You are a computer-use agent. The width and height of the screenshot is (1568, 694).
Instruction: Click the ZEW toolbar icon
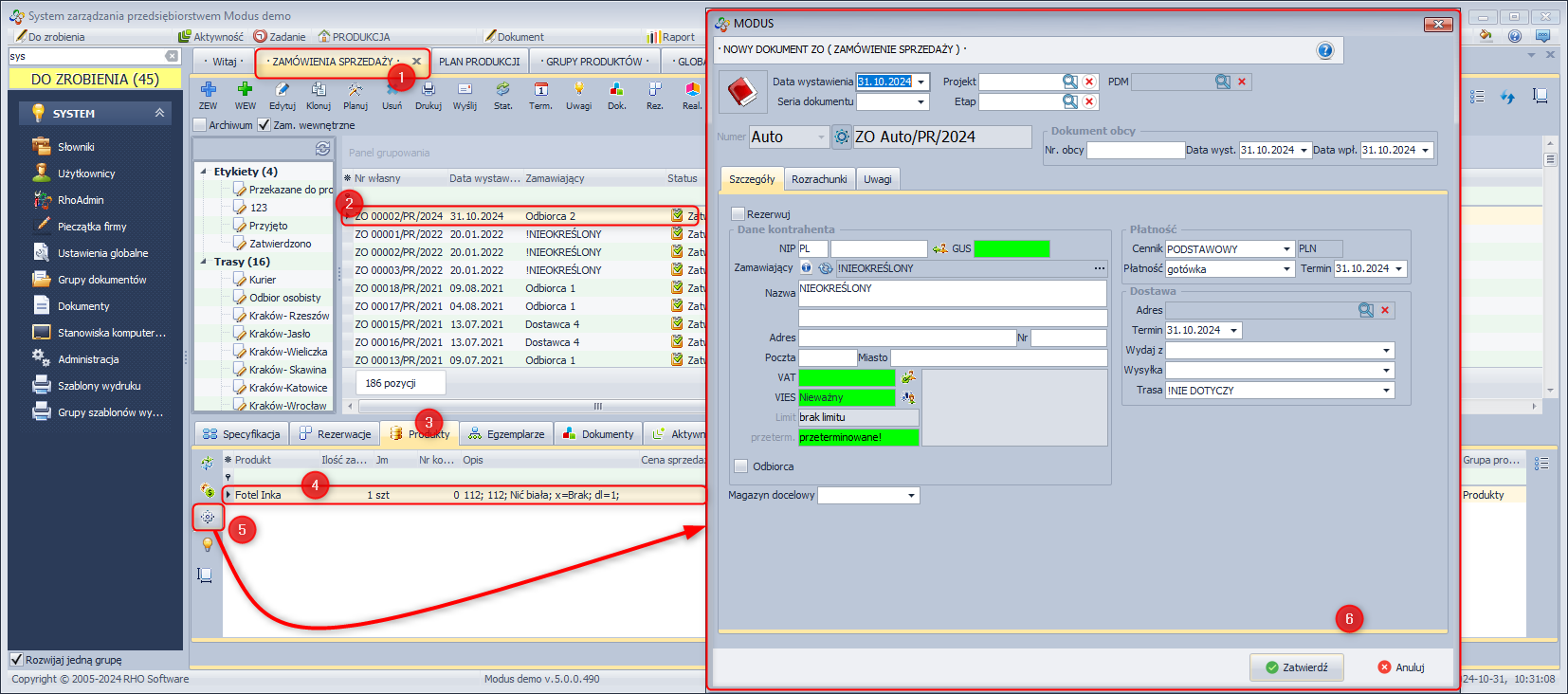coord(208,90)
